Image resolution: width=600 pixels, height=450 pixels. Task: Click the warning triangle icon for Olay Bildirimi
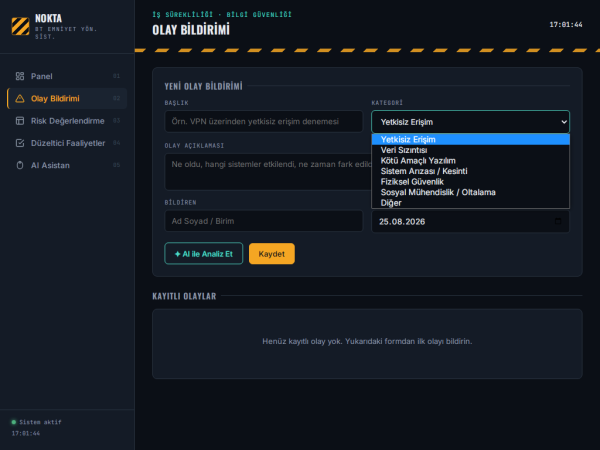pos(20,99)
